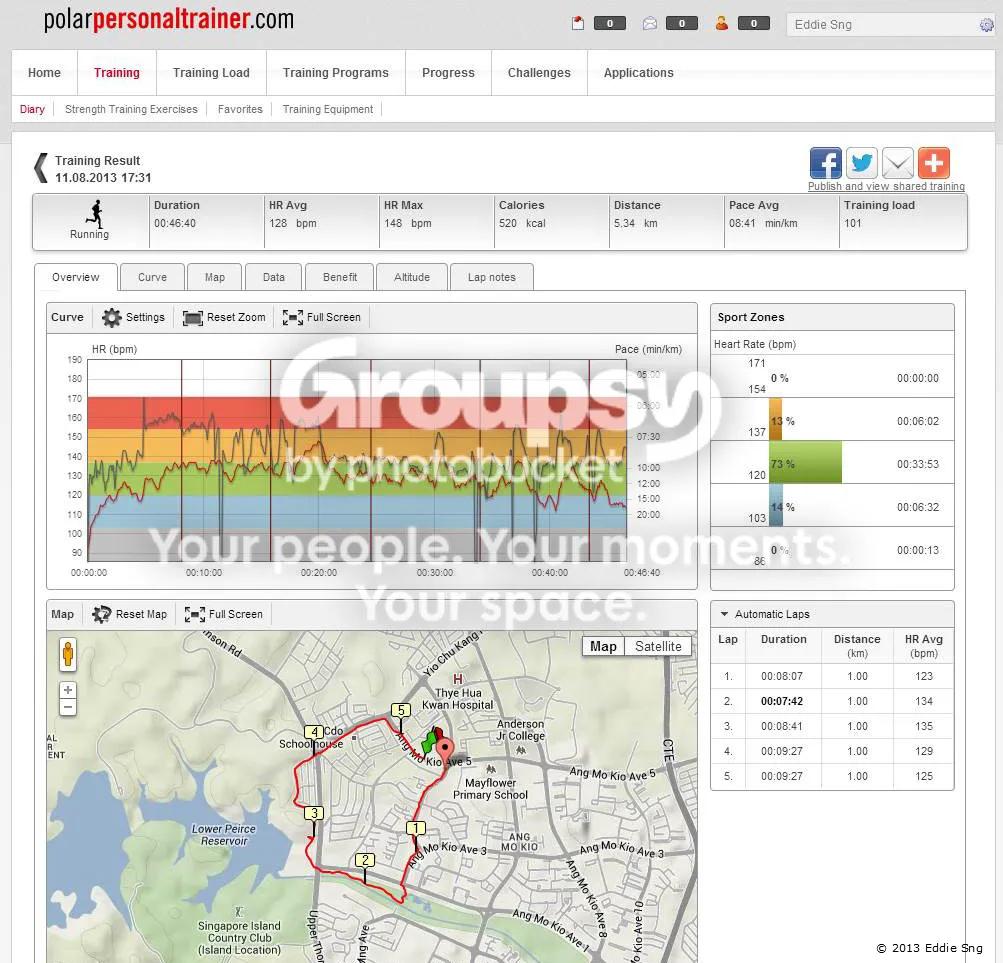Open the Favorites link
The width and height of the screenshot is (1003, 963).
pos(240,109)
